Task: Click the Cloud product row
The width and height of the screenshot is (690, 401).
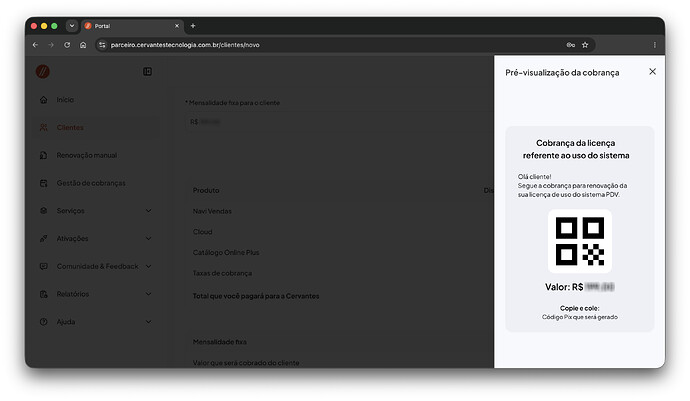Action: click(342, 232)
